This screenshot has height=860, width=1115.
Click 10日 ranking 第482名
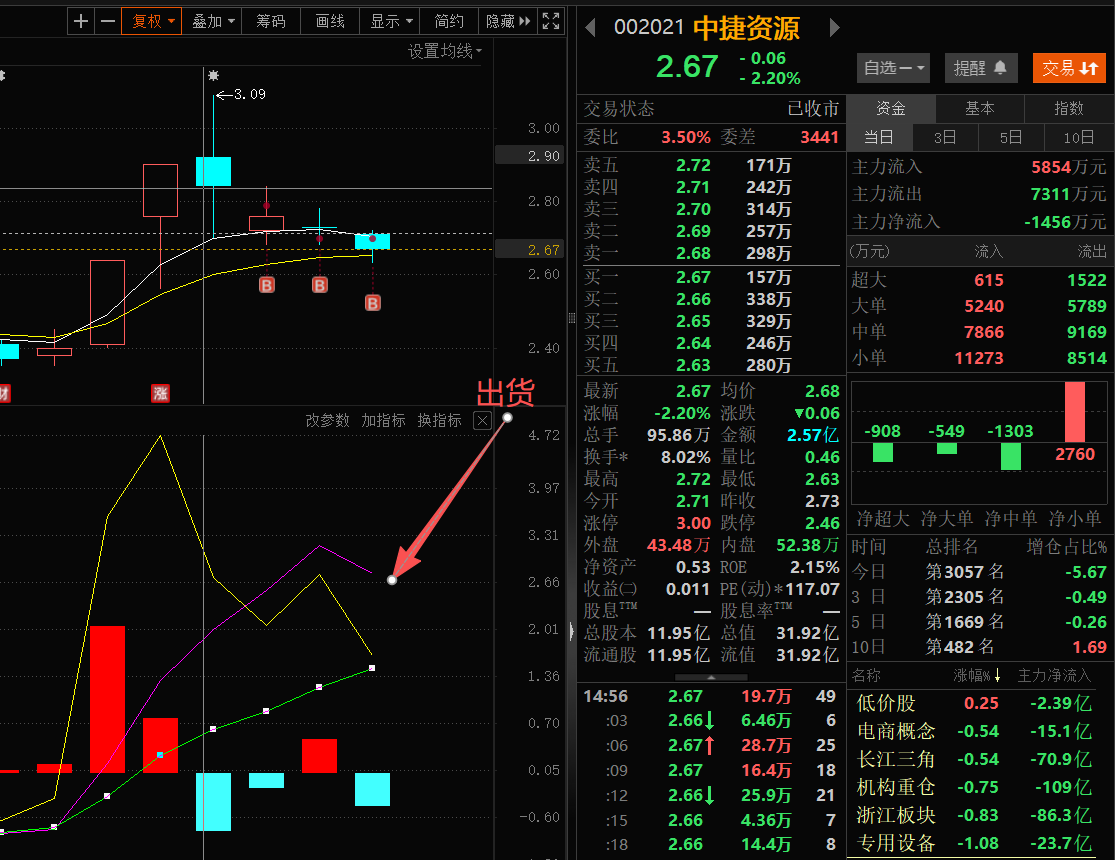coord(959,647)
